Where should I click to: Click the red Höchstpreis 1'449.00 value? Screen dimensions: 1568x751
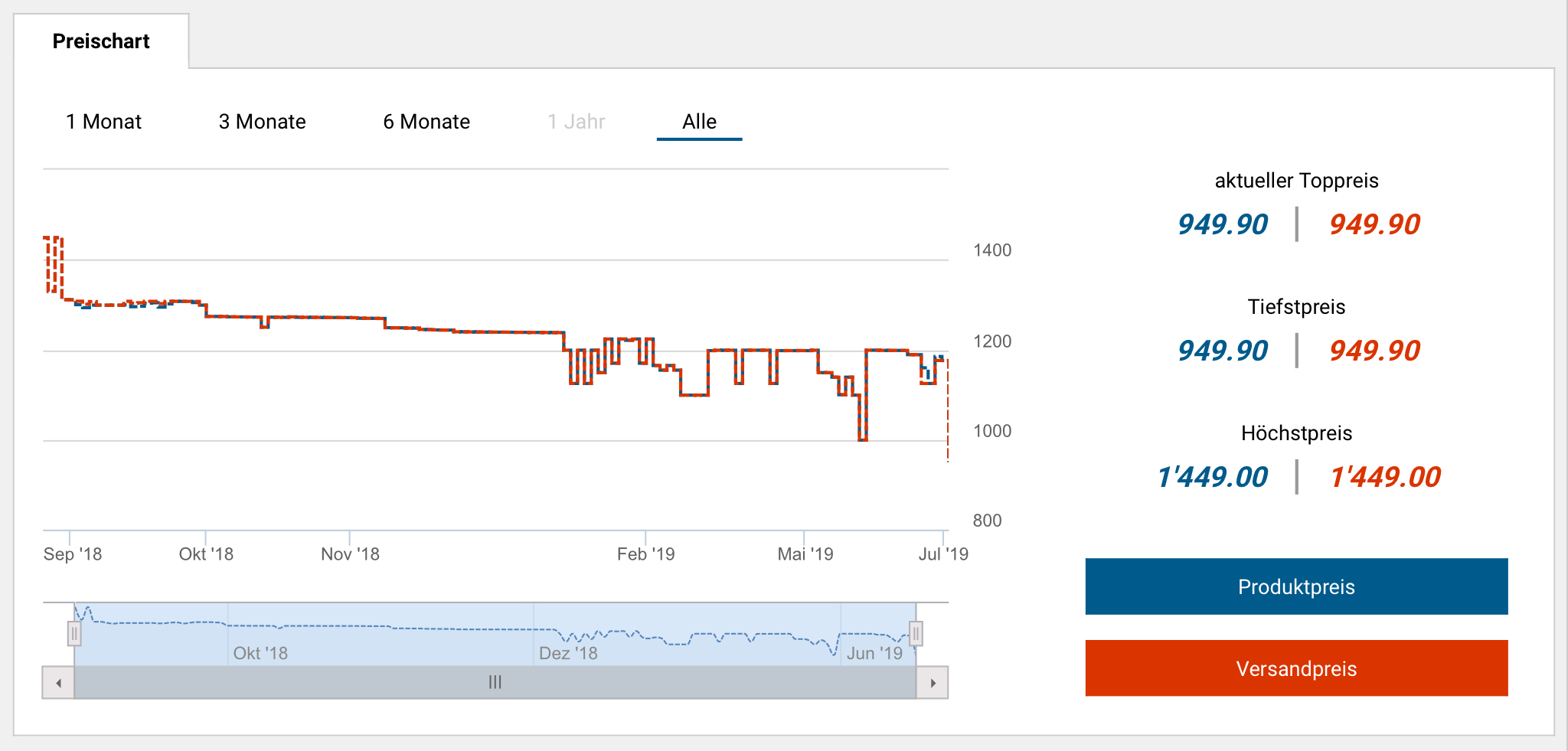coord(1385,477)
